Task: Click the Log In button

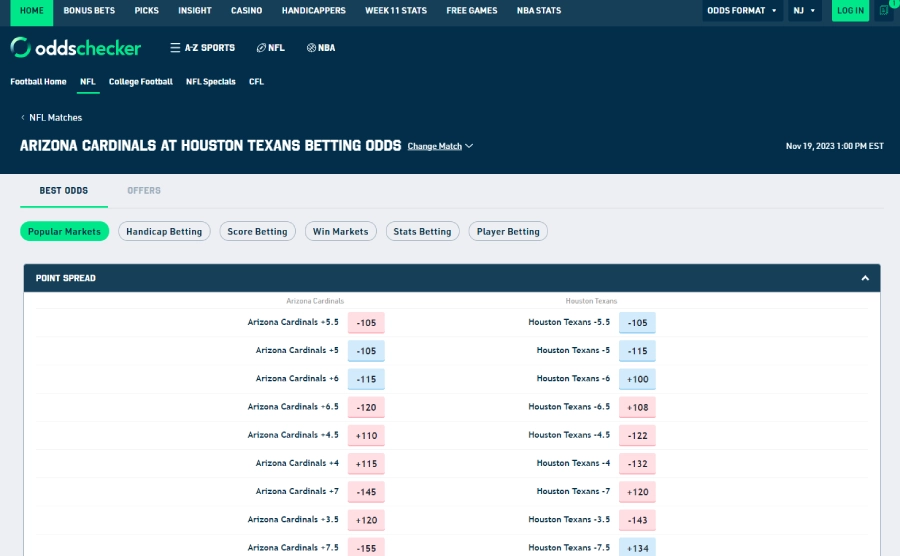Action: coord(850,10)
